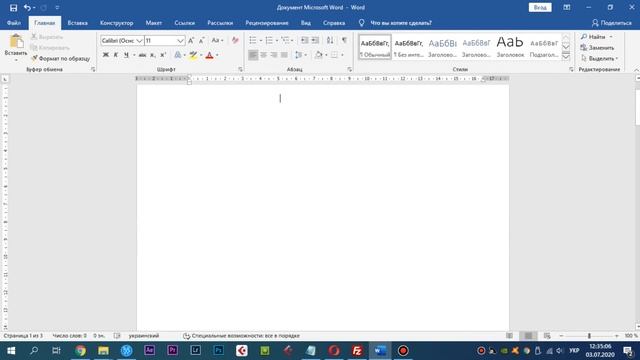Click the украинский language indicator

click(144, 336)
